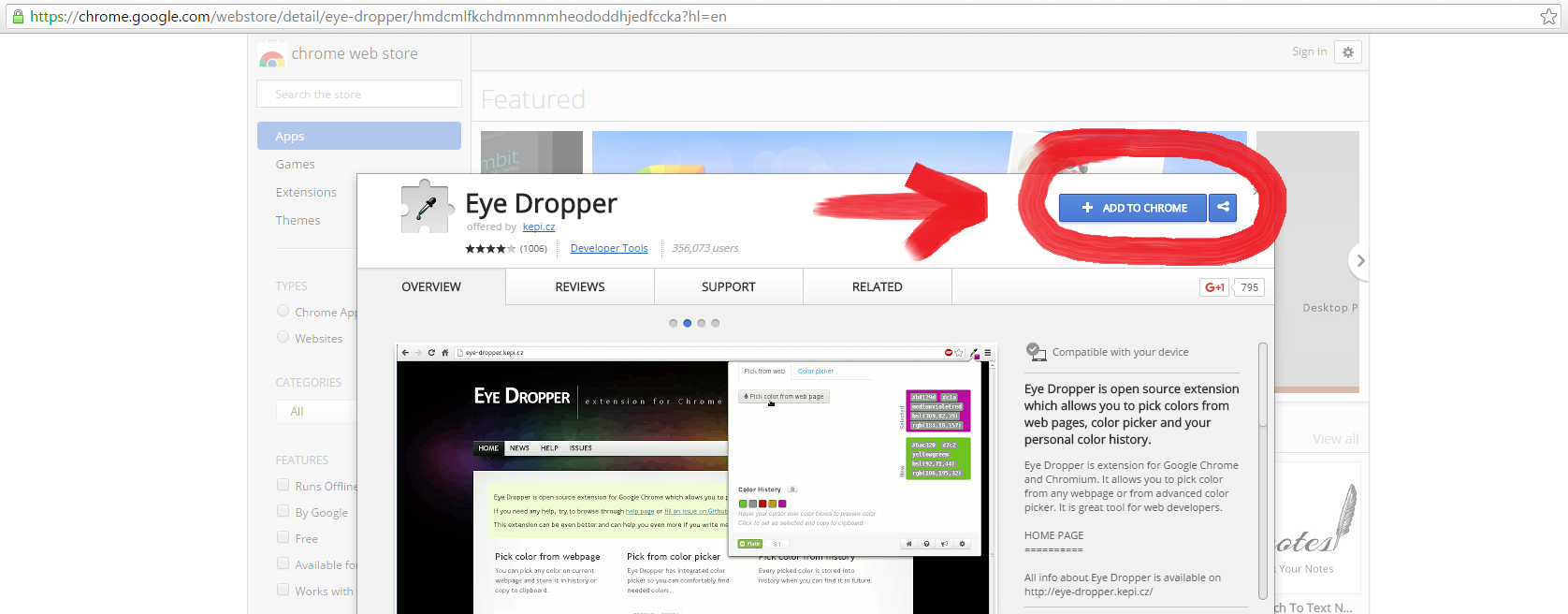Switch to the Reviews tab

tap(579, 287)
